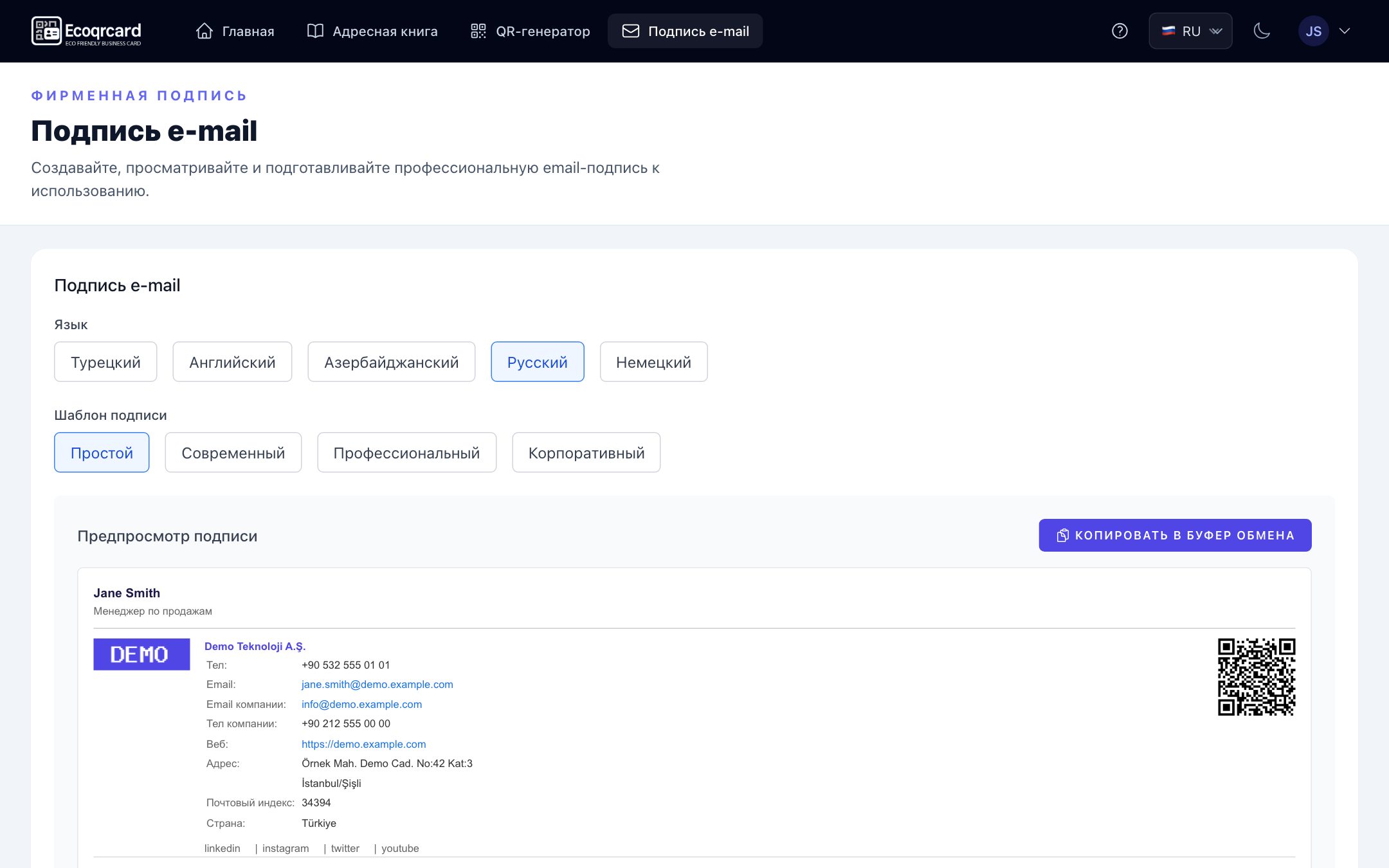
Task: Click the twitter social link
Action: pyautogui.click(x=345, y=848)
